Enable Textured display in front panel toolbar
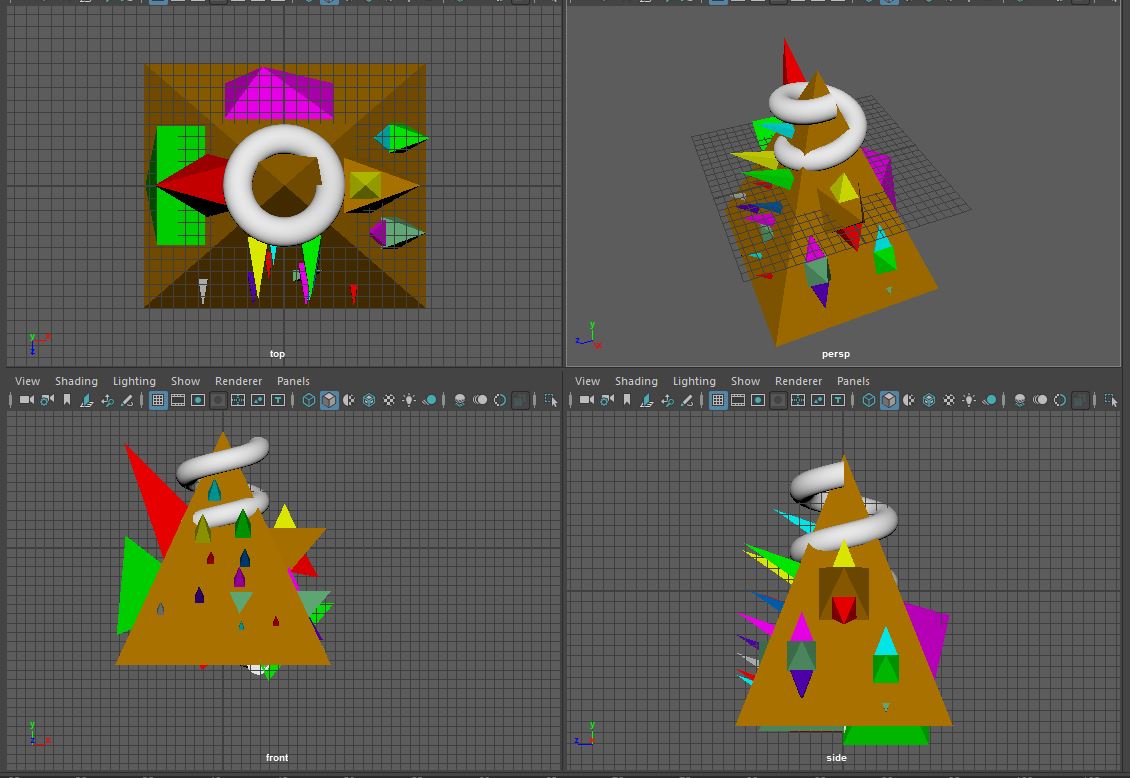 coord(389,401)
